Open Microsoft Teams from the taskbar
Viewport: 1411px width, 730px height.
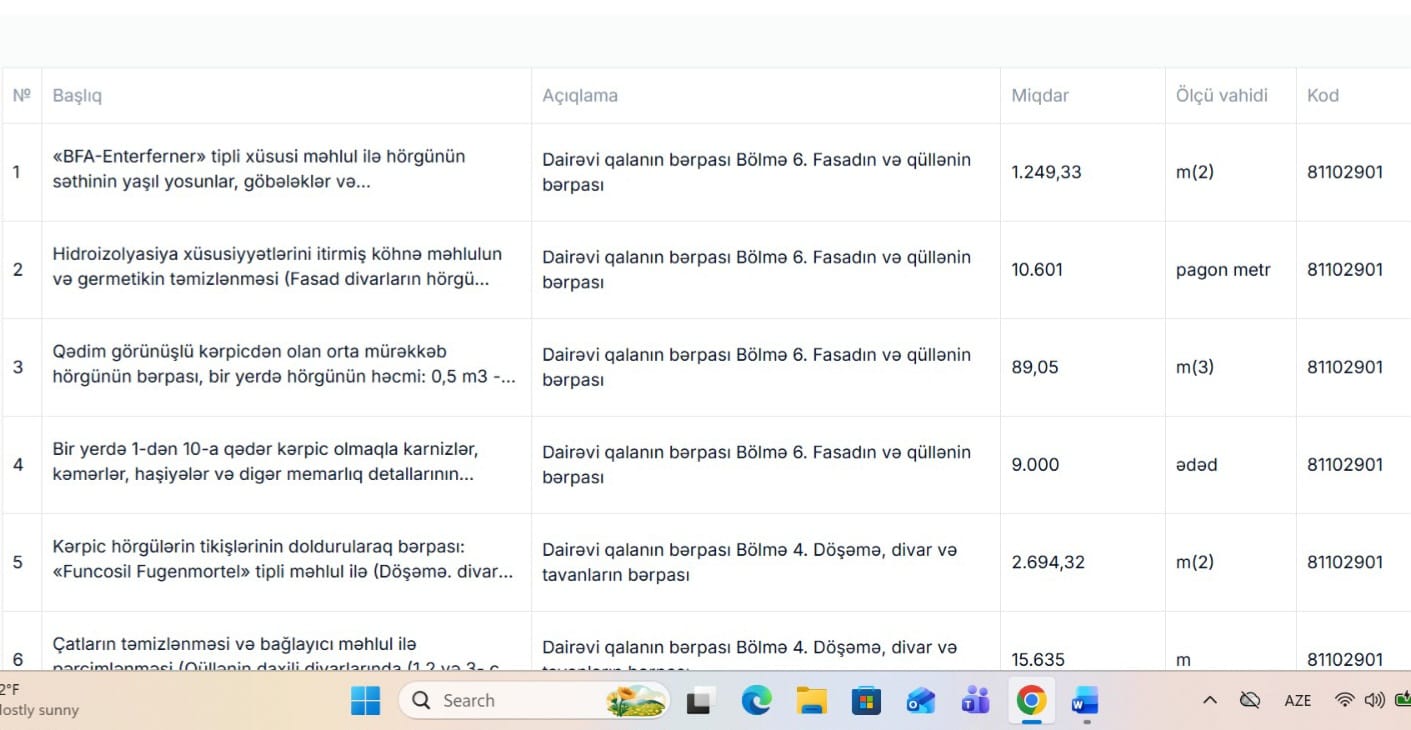click(x=975, y=701)
